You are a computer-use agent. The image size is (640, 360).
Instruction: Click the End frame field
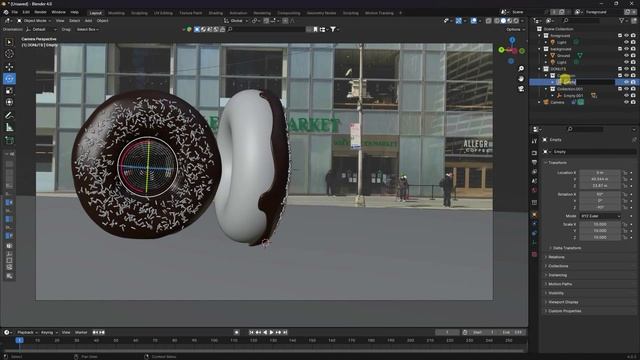click(512, 332)
